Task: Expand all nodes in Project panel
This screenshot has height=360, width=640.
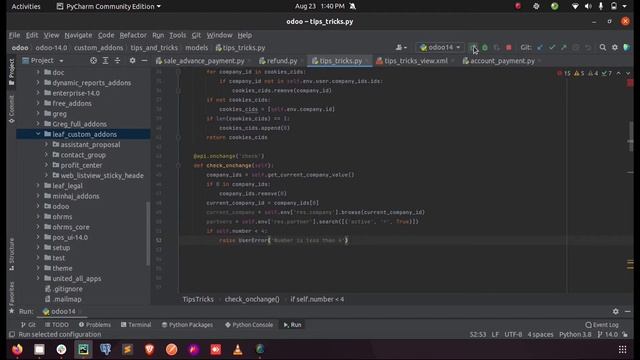Action: (x=105, y=60)
